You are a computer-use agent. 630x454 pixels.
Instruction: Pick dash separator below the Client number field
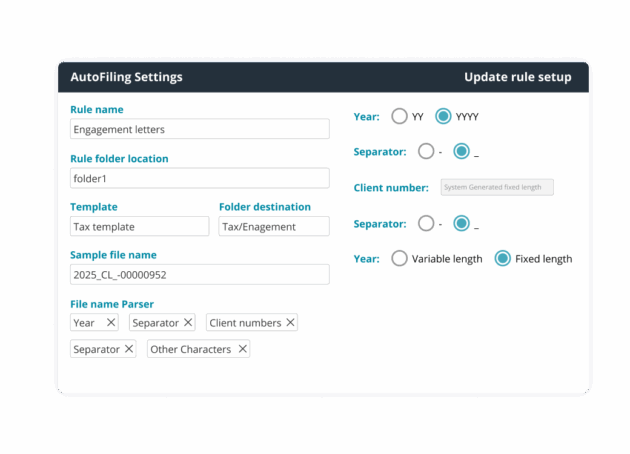coord(426,223)
